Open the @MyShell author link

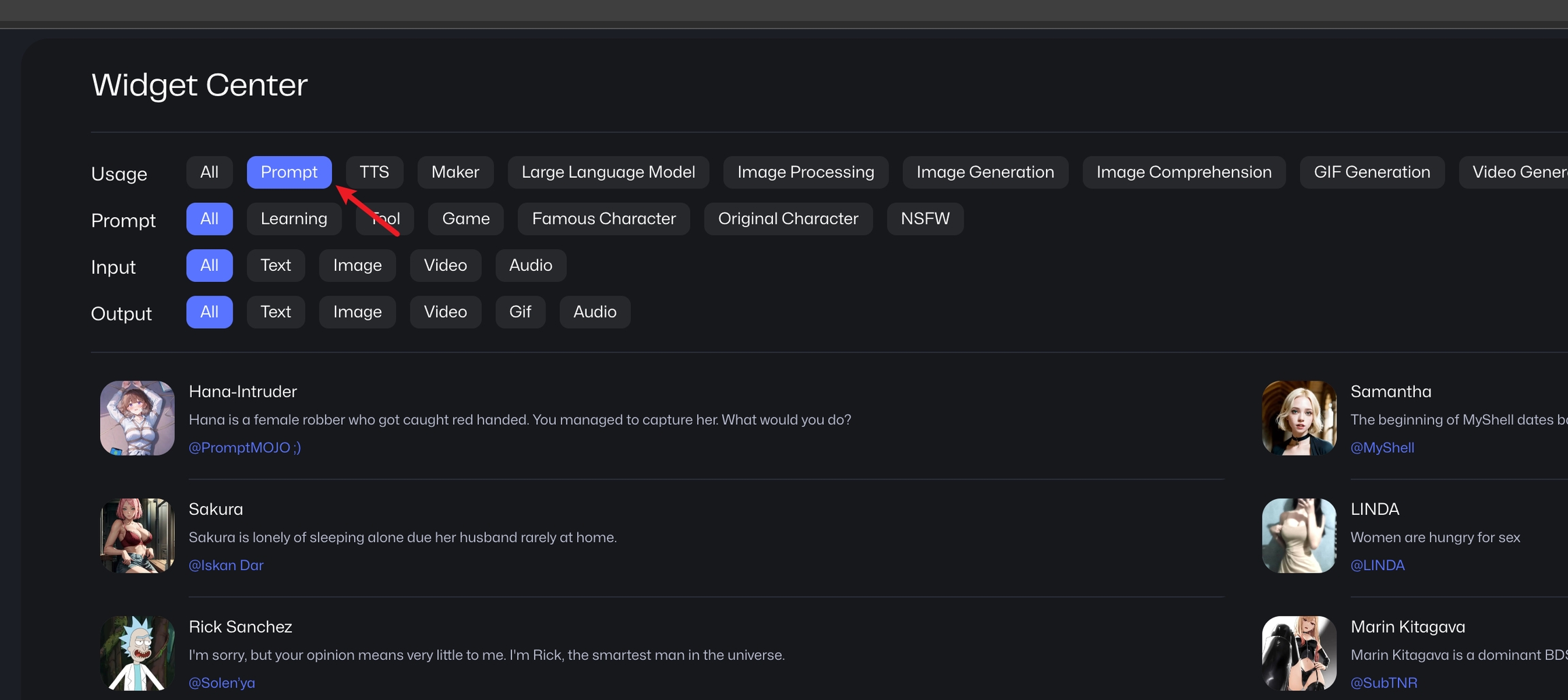[1382, 447]
